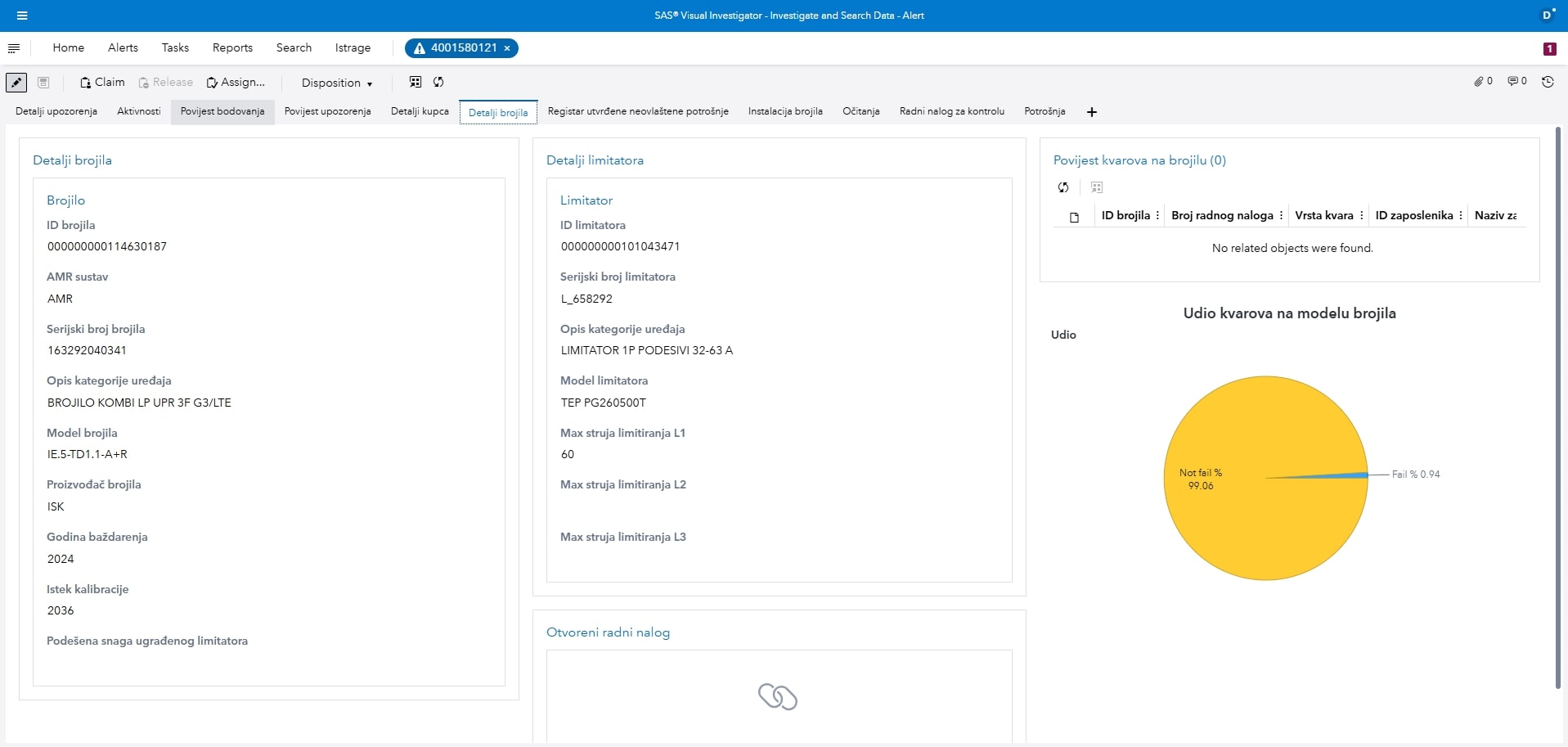Open the side menu icon beside Home
Image resolution: width=1568 pixels, height=747 pixels.
tap(14, 48)
